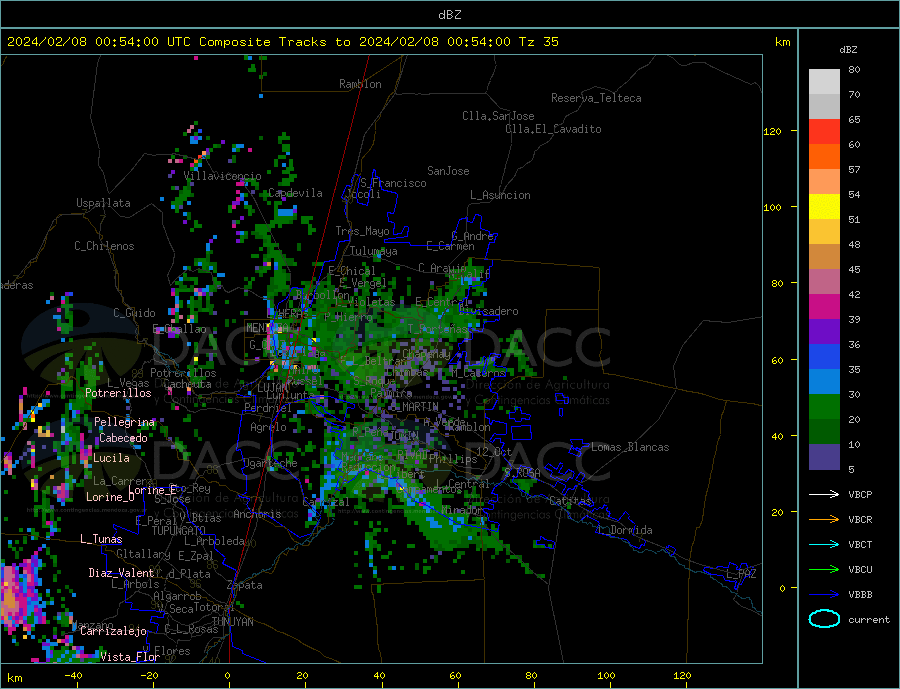
Task: Click the '100' tick on the horizontal km axis
Action: [606, 676]
